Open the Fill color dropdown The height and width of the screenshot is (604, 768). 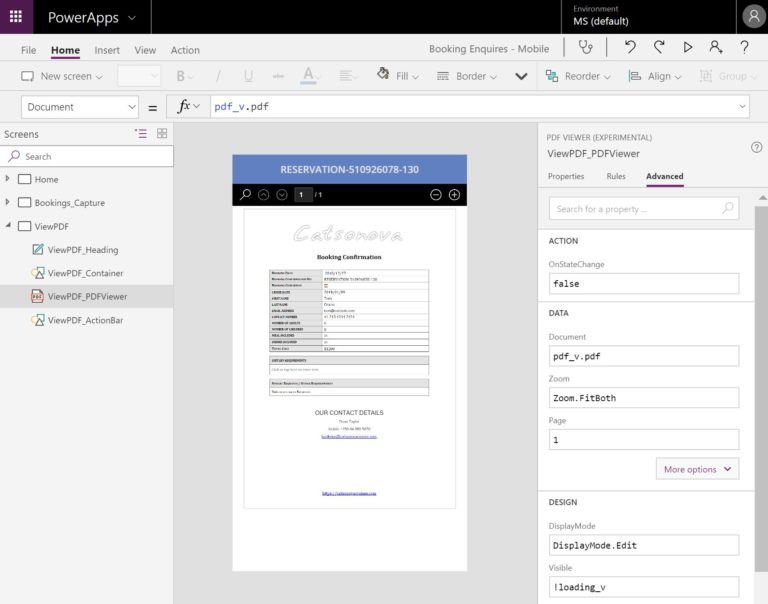397,75
